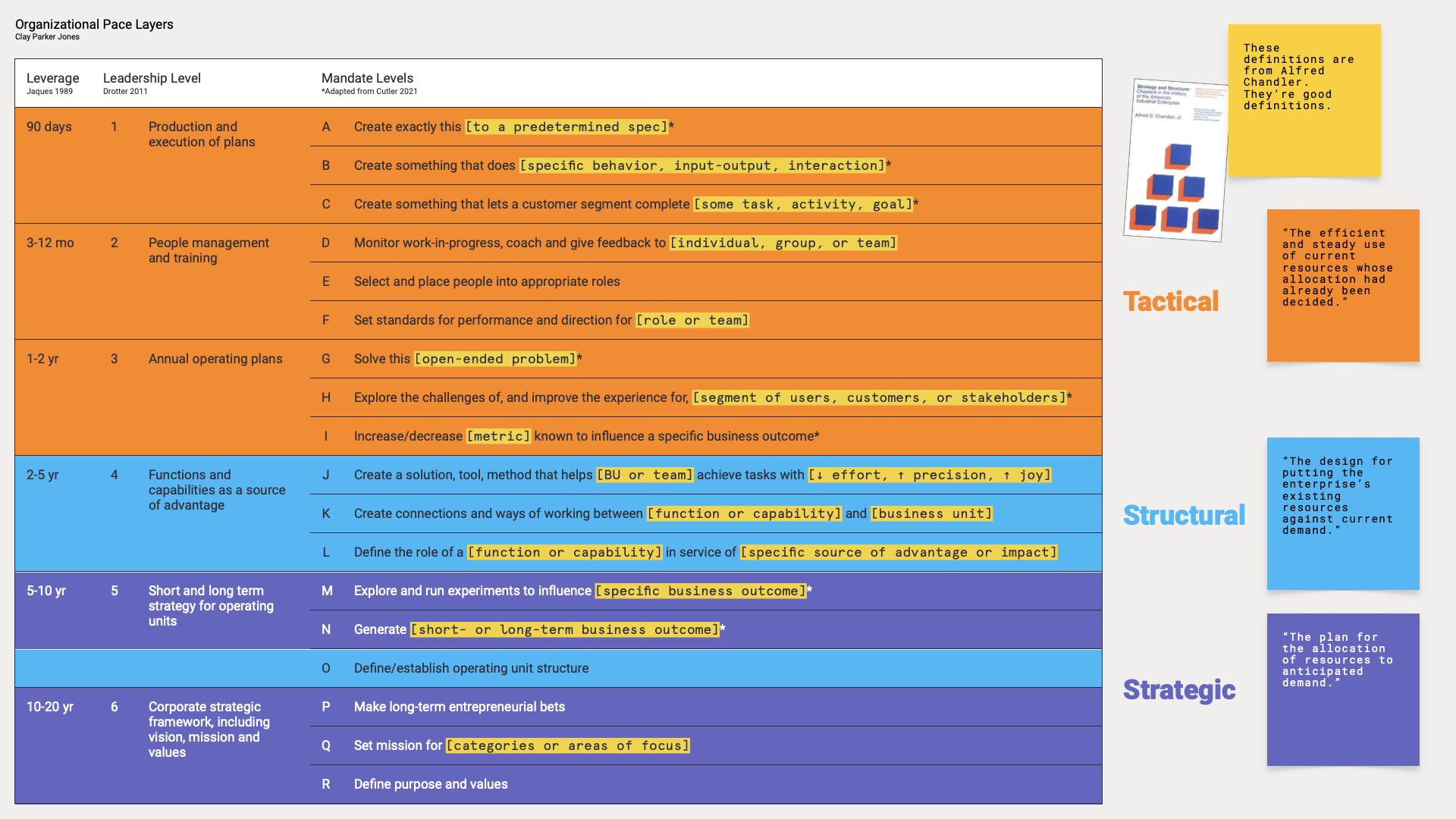Click the Strategic section label

(1178, 690)
